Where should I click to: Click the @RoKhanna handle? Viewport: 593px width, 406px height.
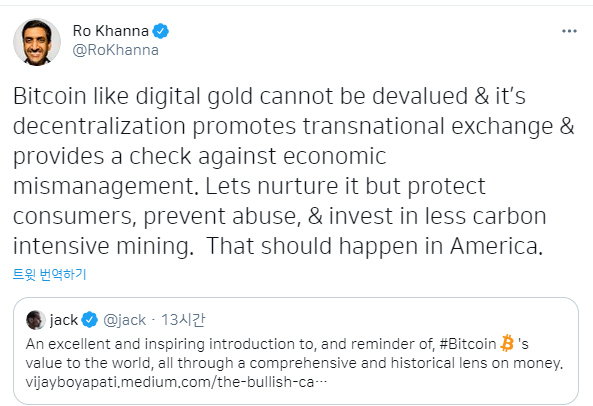coord(115,50)
